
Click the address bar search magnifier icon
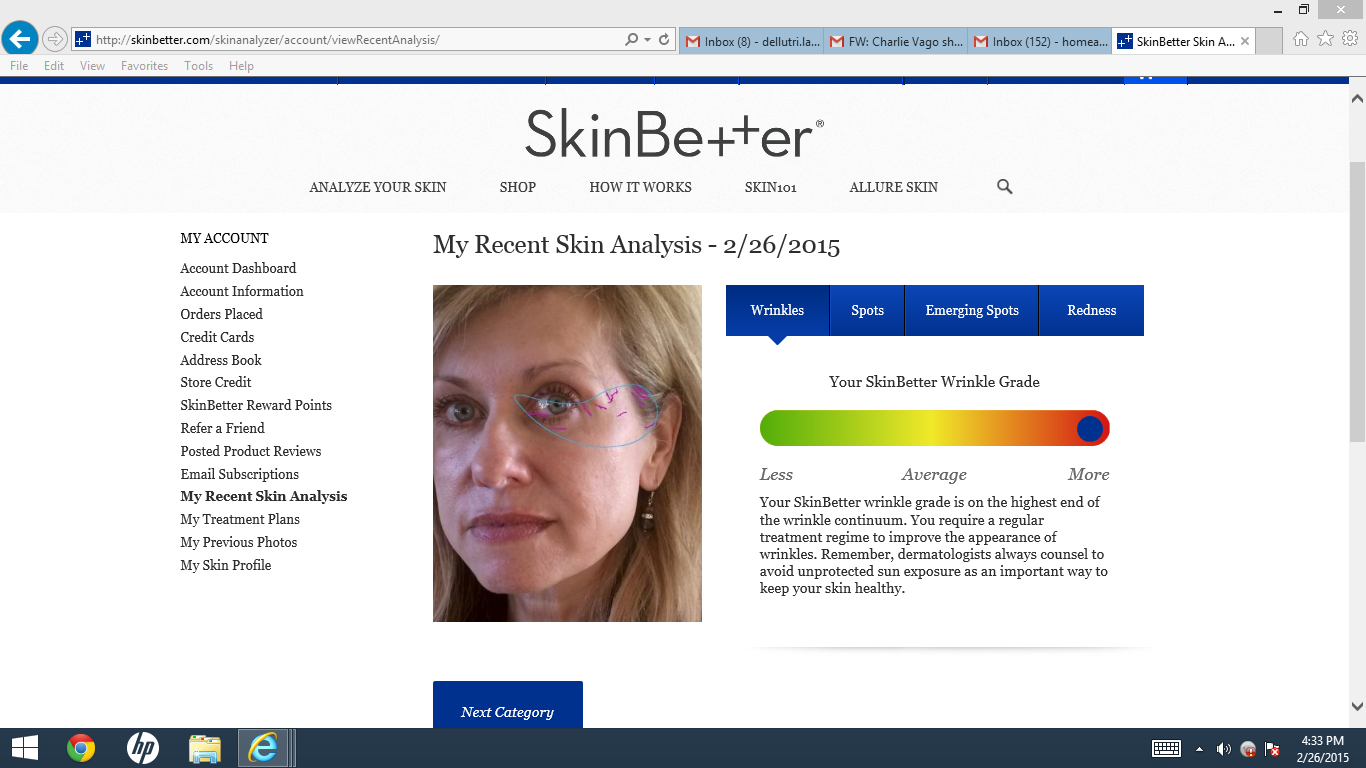631,40
